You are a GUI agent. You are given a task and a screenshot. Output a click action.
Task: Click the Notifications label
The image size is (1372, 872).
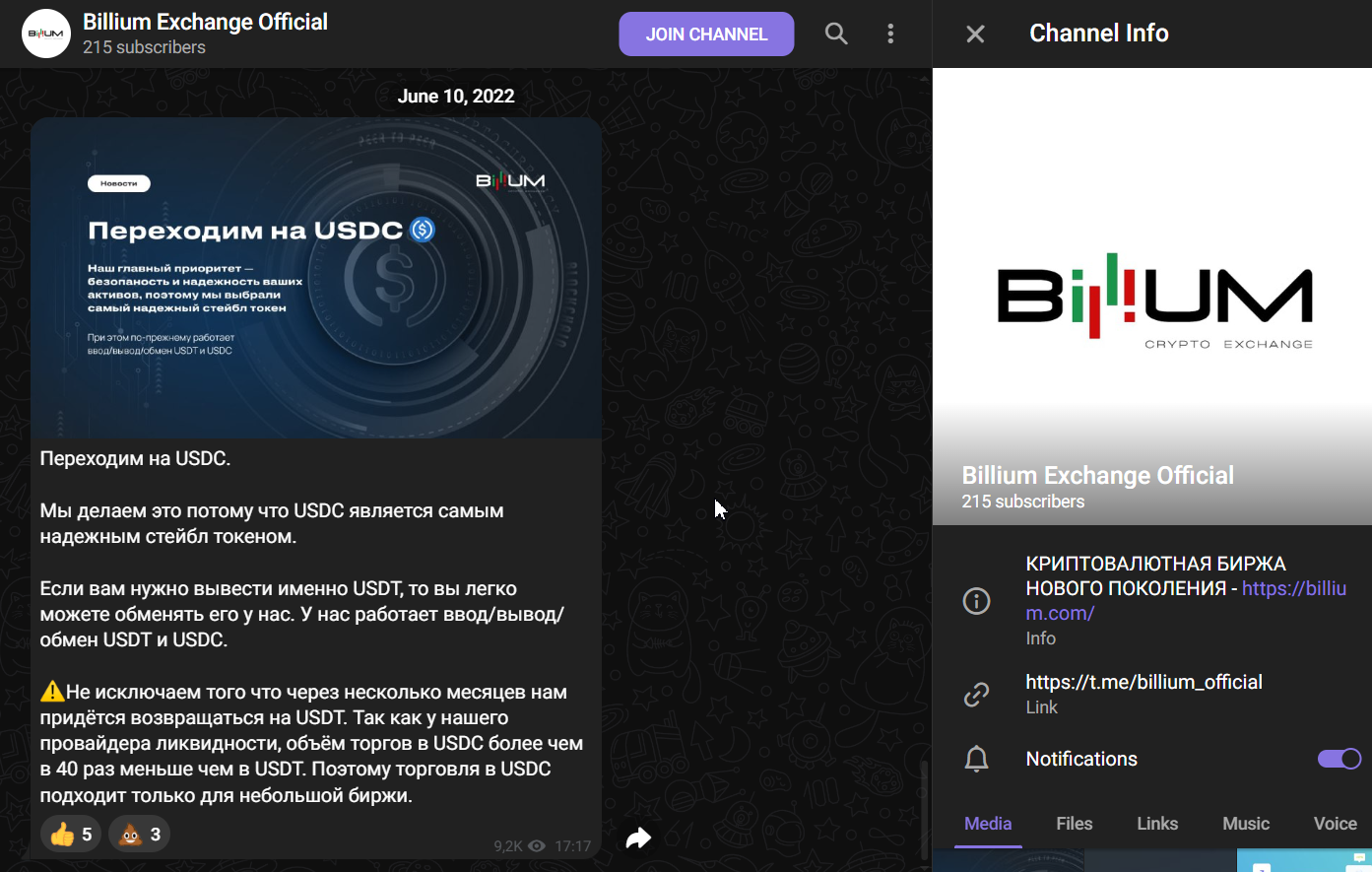click(x=1081, y=759)
